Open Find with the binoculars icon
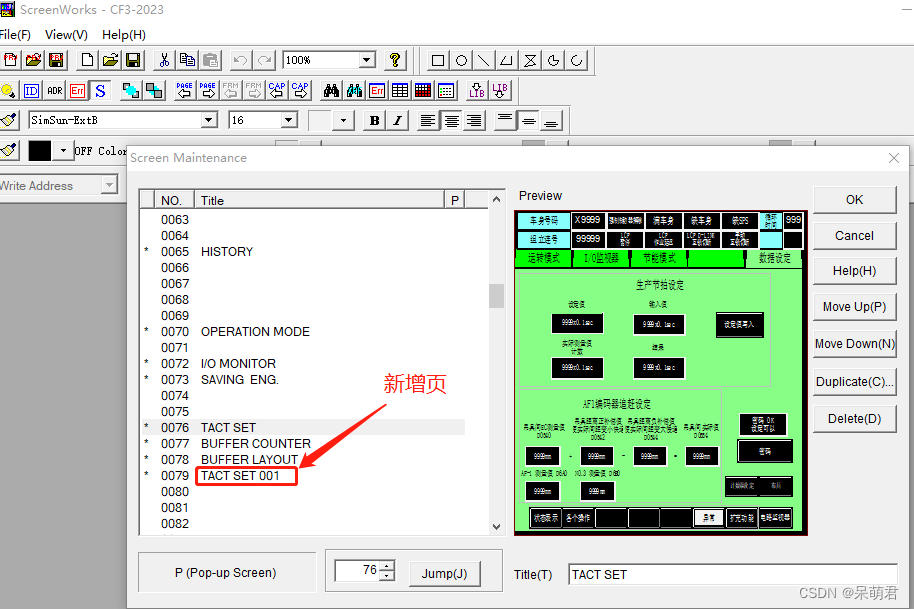This screenshot has width=914, height=609. point(332,90)
